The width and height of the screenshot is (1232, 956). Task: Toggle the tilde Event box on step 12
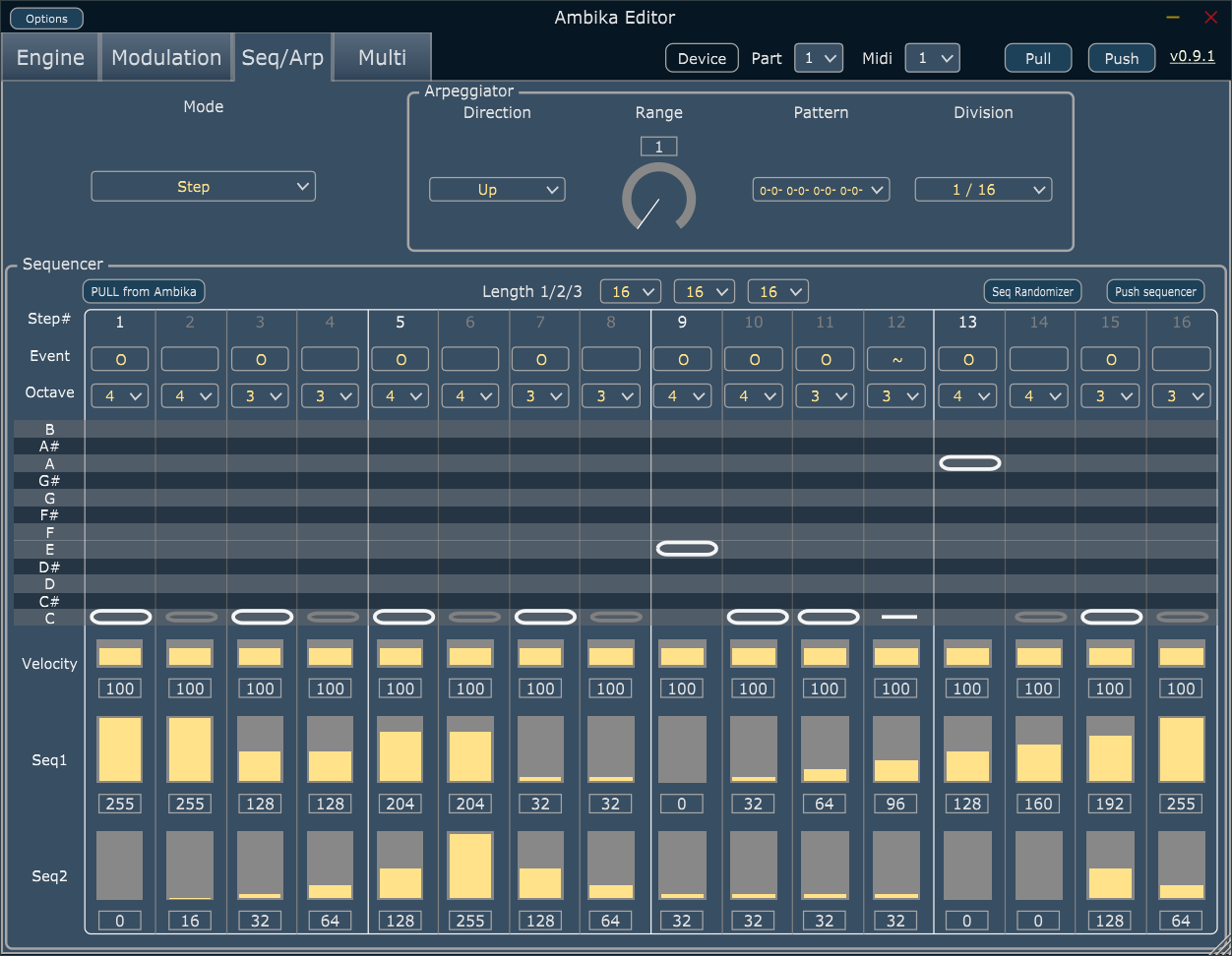(x=895, y=359)
